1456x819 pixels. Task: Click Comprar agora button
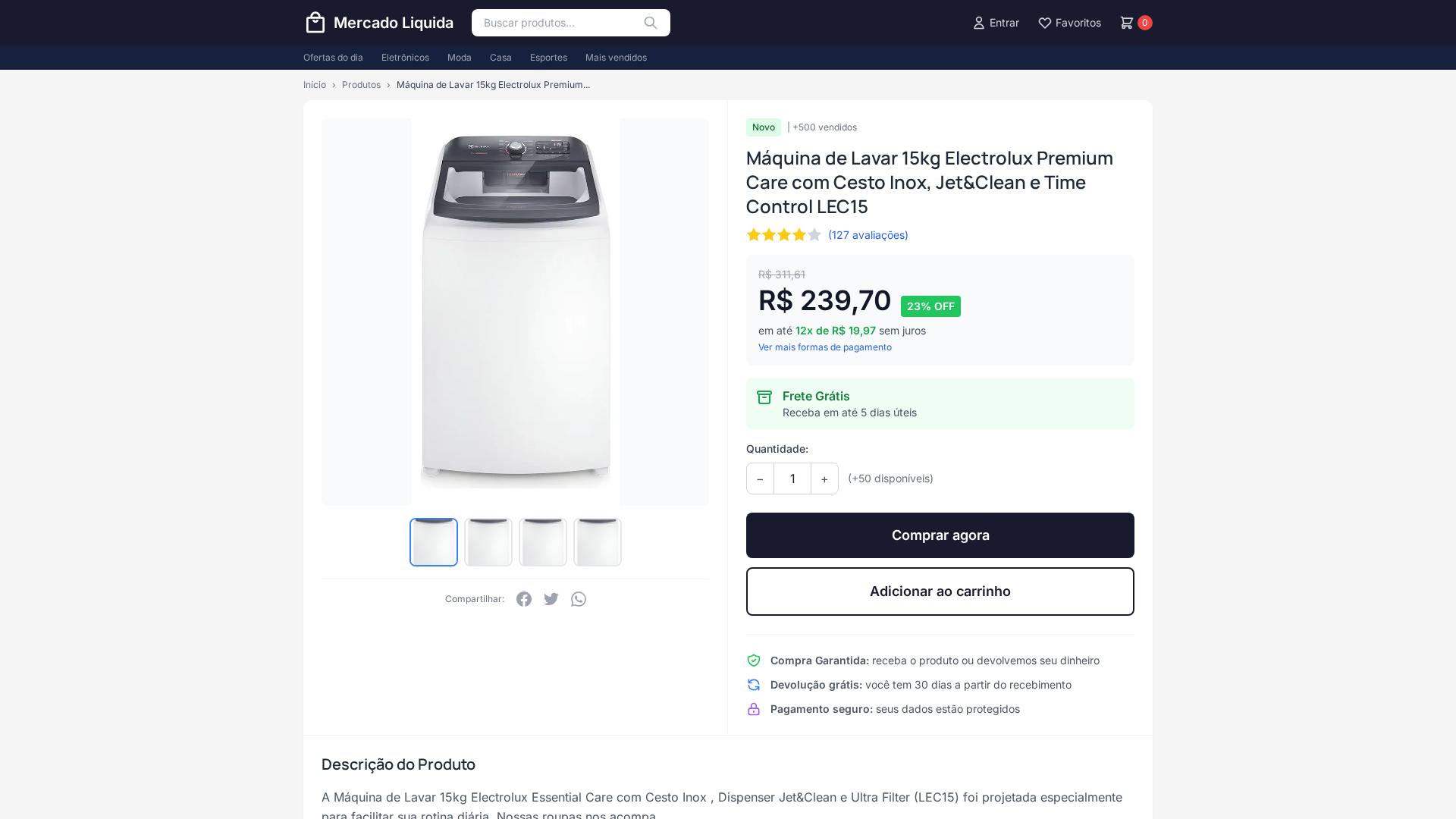coord(940,535)
